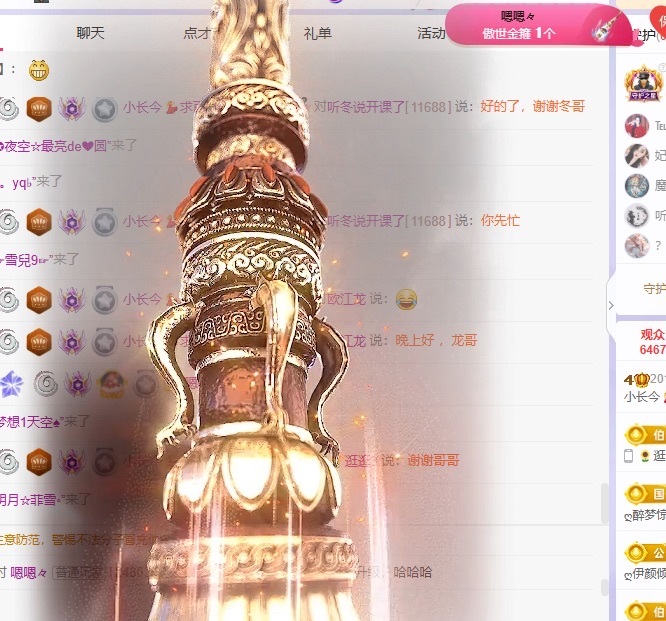This screenshot has height=621, width=666.
Task: Click the 守护之星 framed guardian avatar
Action: pos(644,84)
